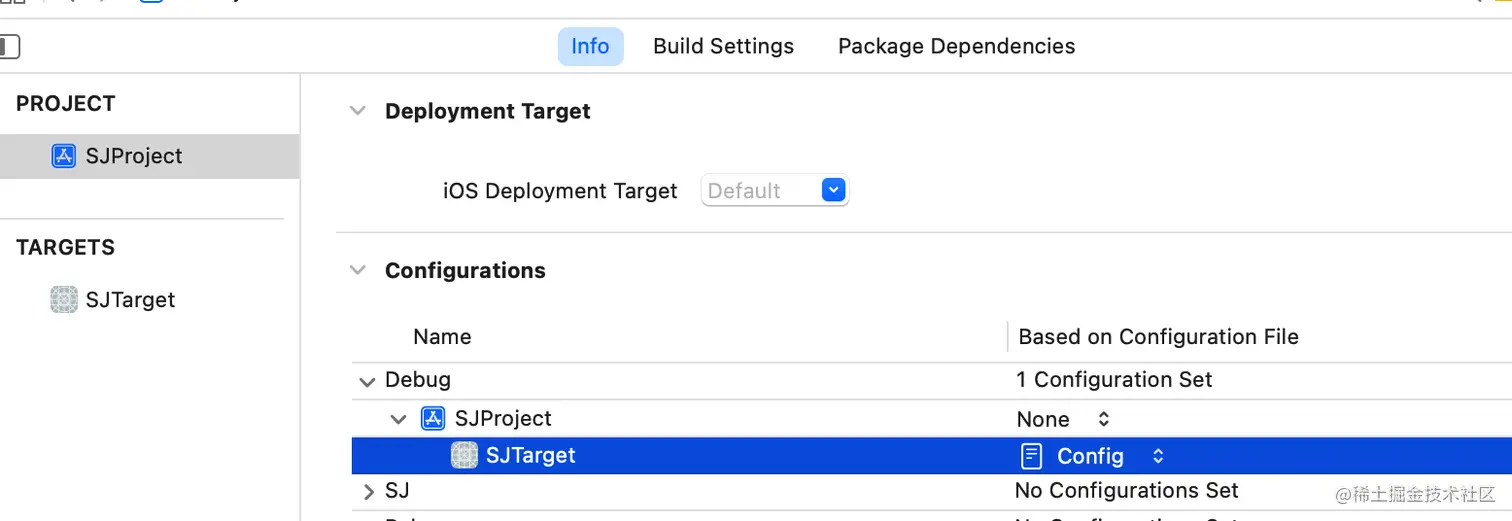1512x521 pixels.
Task: Click the Based on Configuration File header
Action: click(x=1158, y=337)
